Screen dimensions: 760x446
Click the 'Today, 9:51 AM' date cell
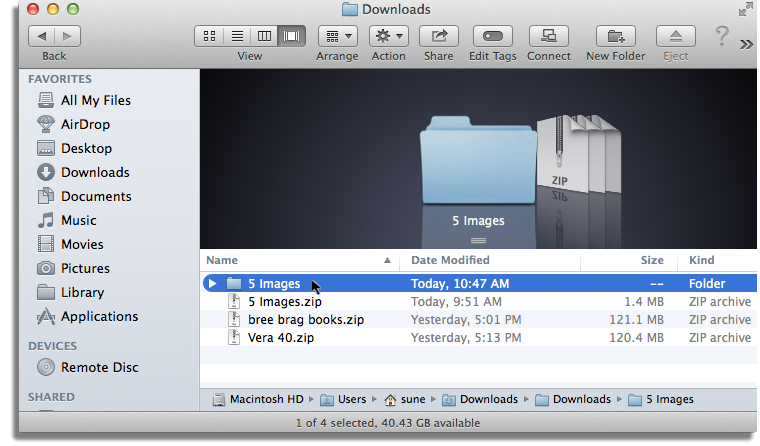coord(456,302)
